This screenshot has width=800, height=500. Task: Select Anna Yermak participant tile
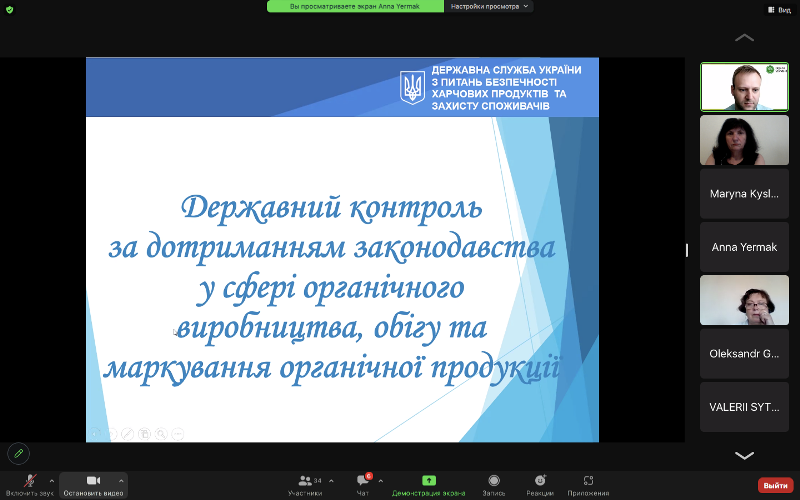[x=744, y=247]
